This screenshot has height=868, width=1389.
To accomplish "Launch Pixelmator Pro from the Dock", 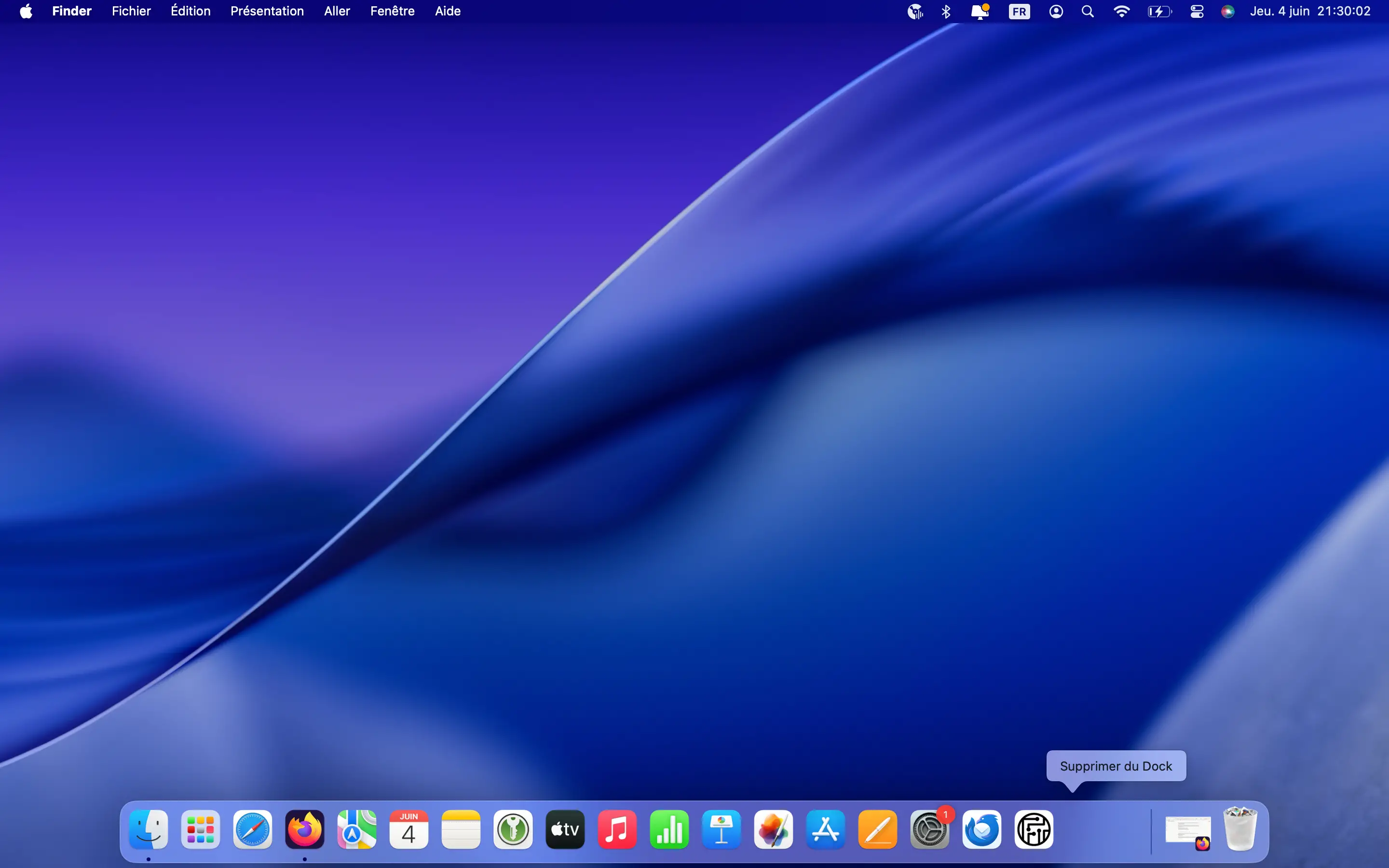I will click(774, 829).
